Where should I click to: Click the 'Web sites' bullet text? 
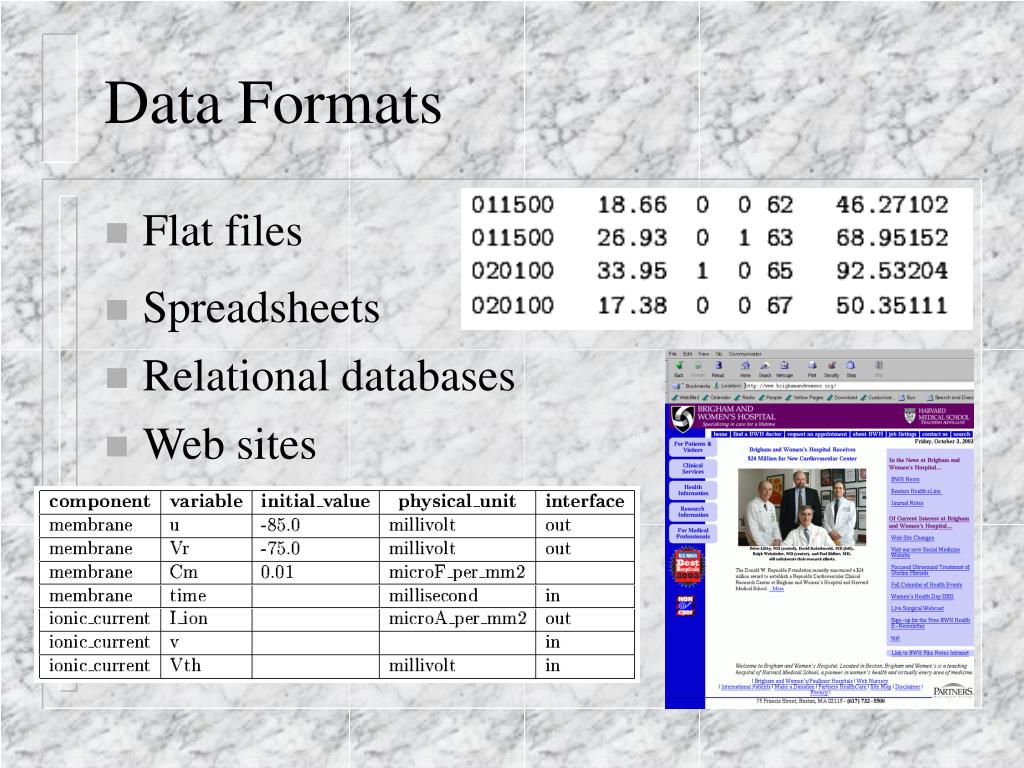point(230,445)
